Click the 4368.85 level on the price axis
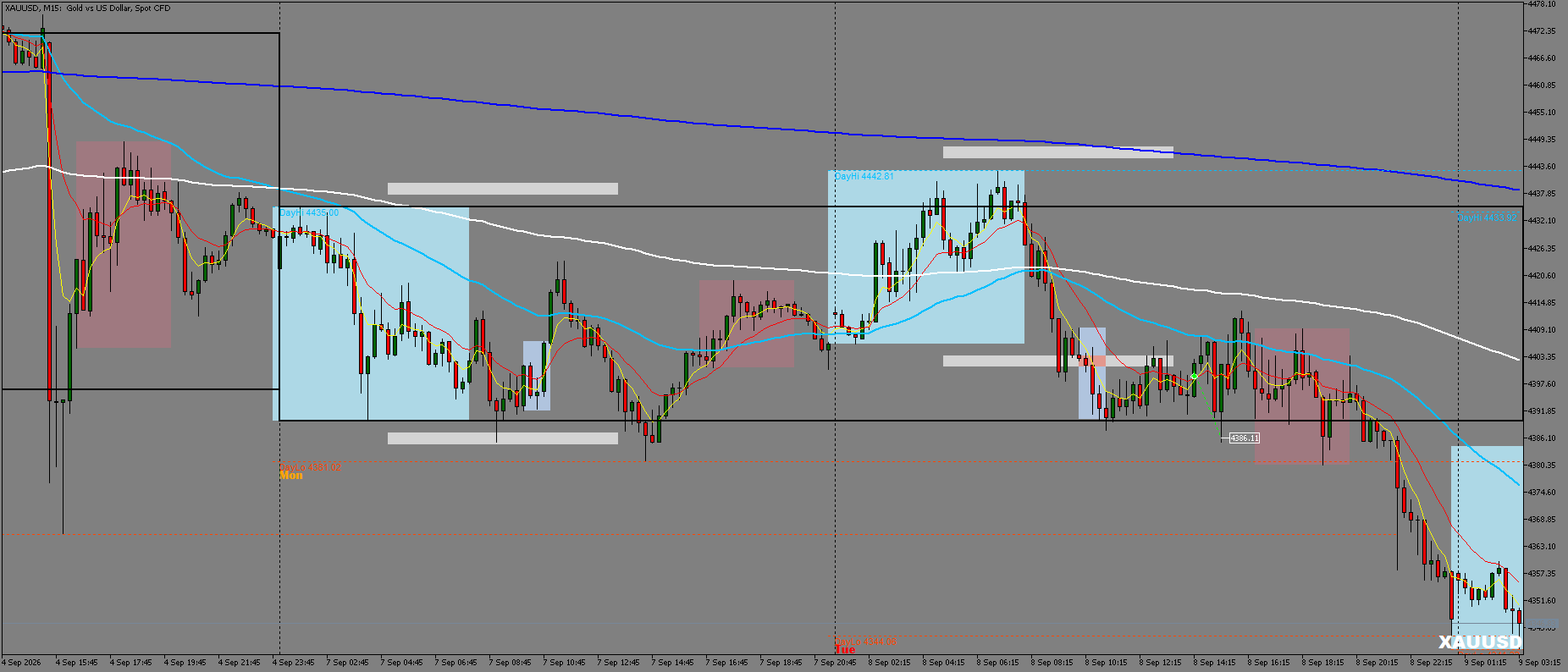 click(x=1542, y=520)
